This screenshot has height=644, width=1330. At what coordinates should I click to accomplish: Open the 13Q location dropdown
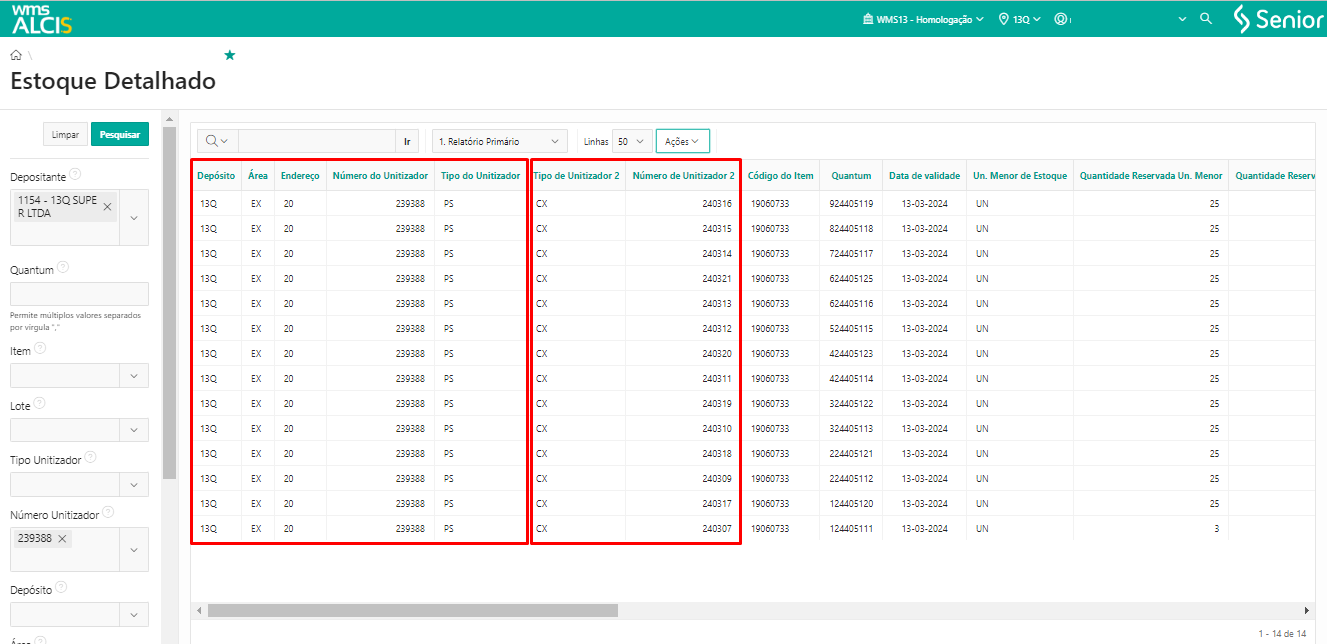1020,19
